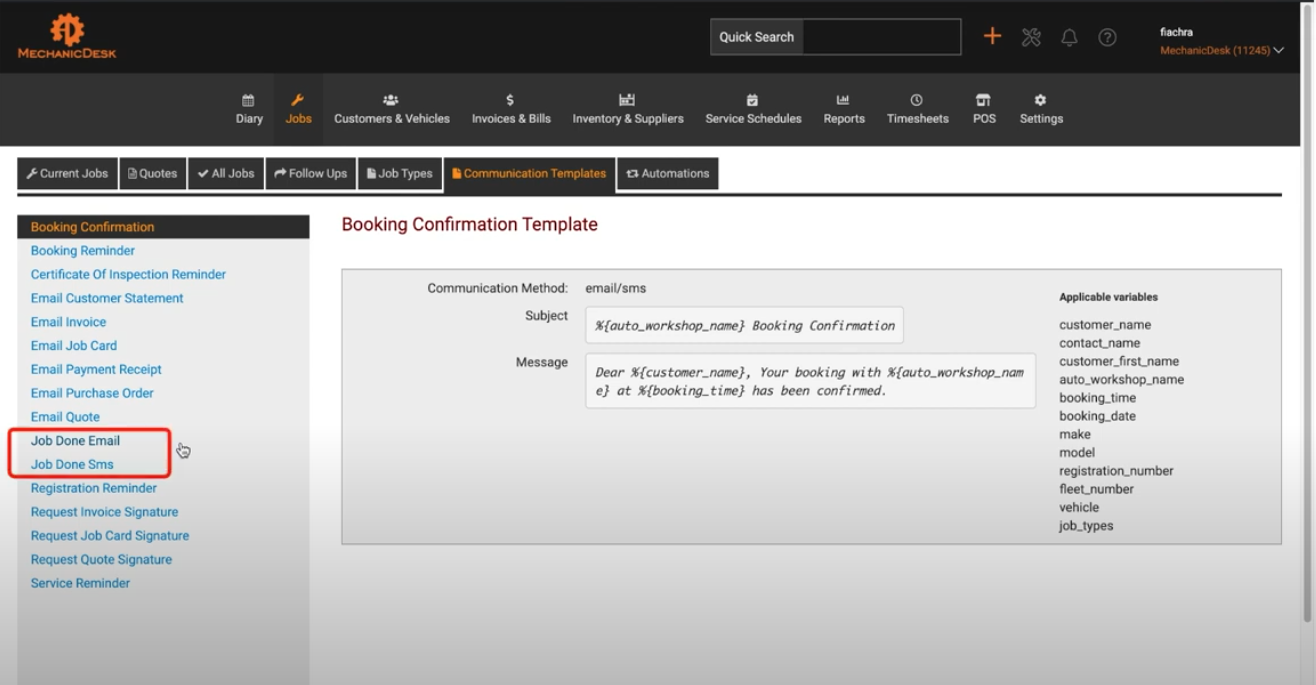Click the auto_workshop_name variable
The height and width of the screenshot is (685, 1316).
pos(1121,379)
